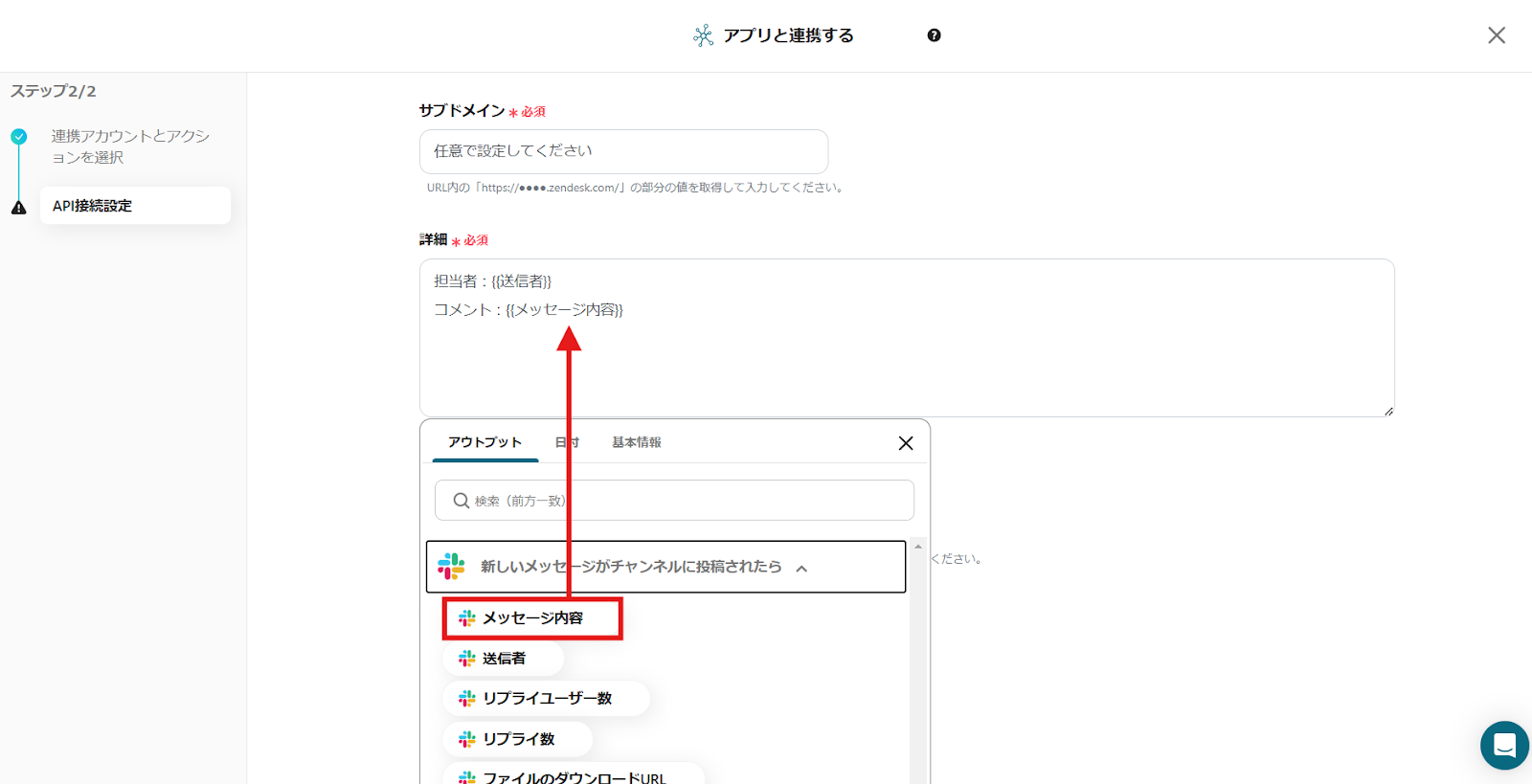Switch to the アウトプット tab
The height and width of the screenshot is (784, 1532).
tap(484, 442)
